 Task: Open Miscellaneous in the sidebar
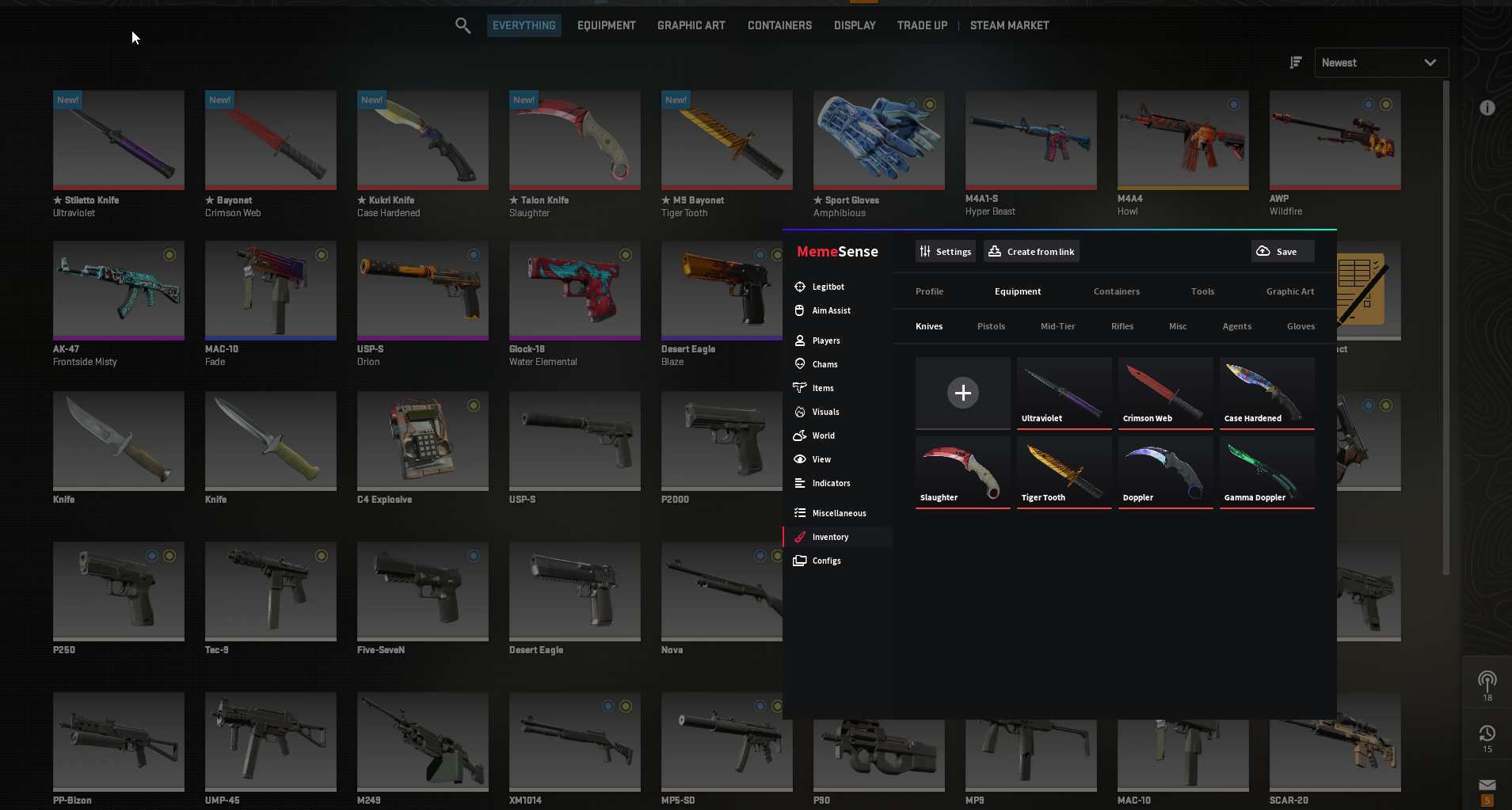(837, 513)
